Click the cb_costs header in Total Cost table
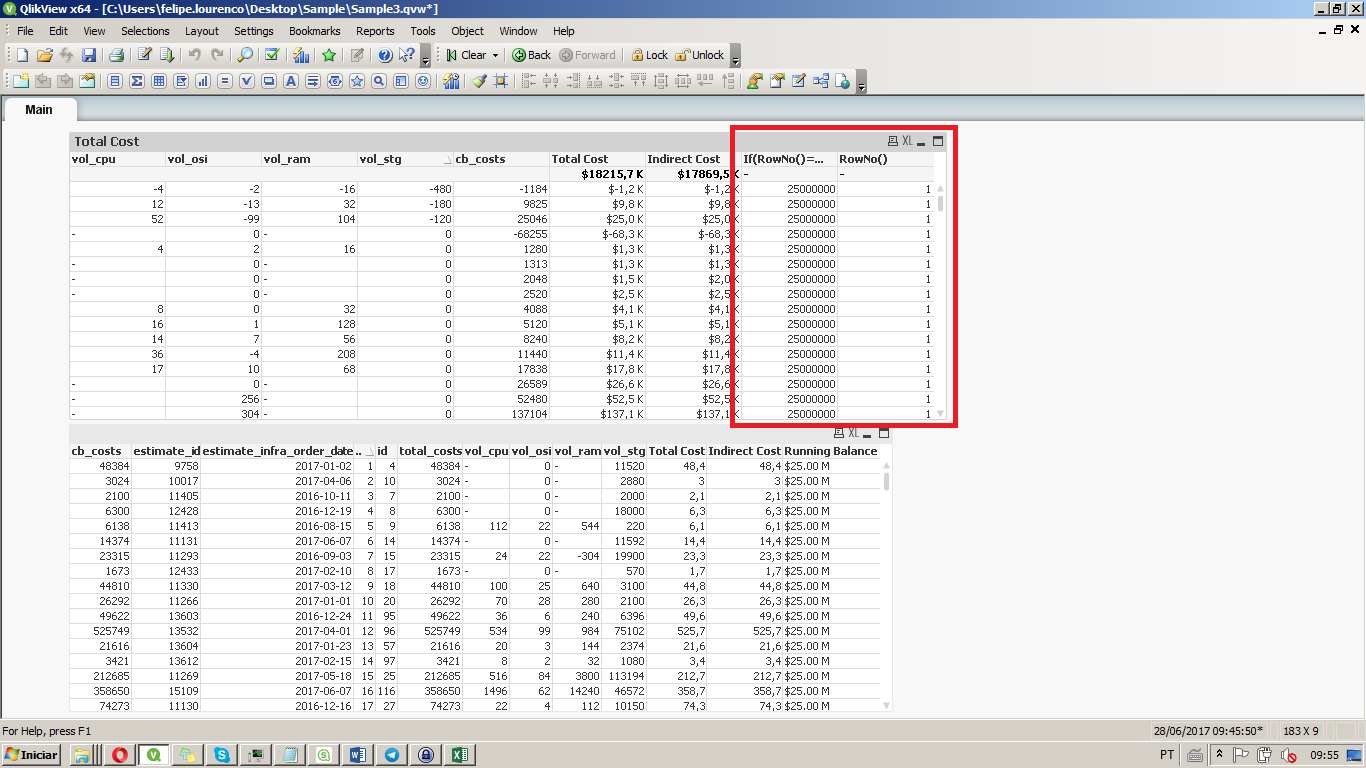The height and width of the screenshot is (768, 1366). (501, 159)
